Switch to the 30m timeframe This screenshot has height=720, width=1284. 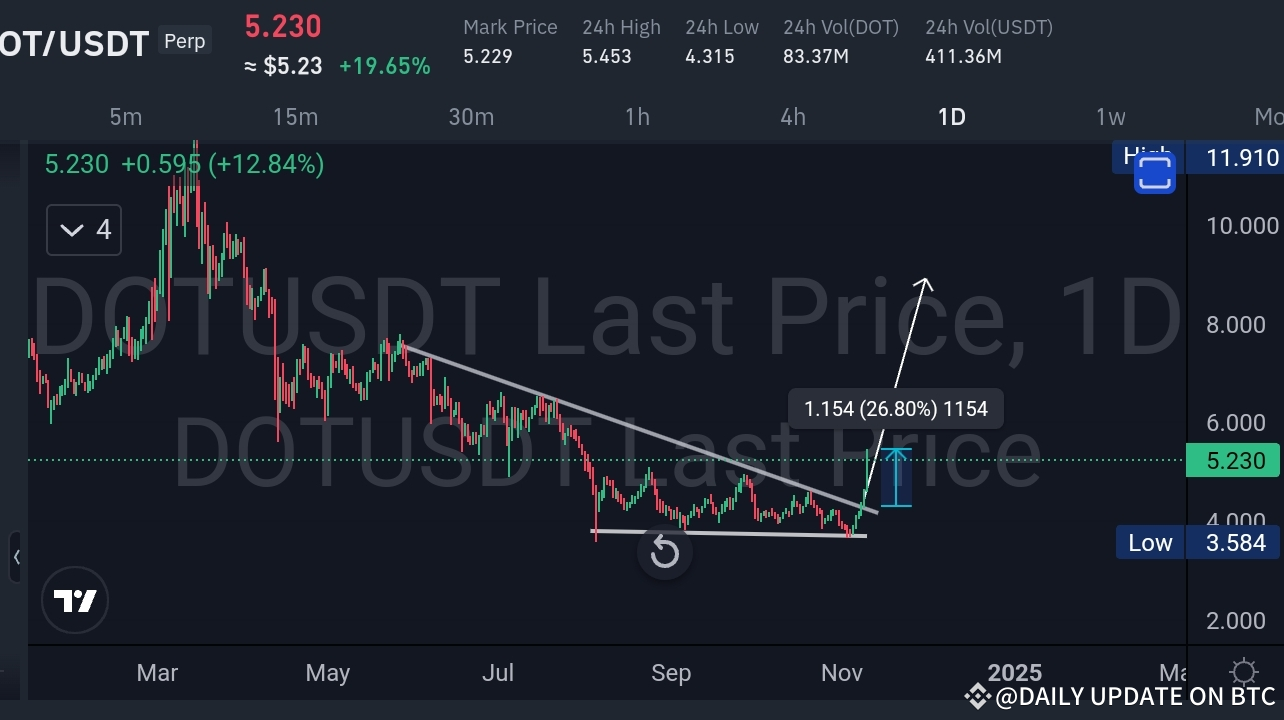click(471, 117)
